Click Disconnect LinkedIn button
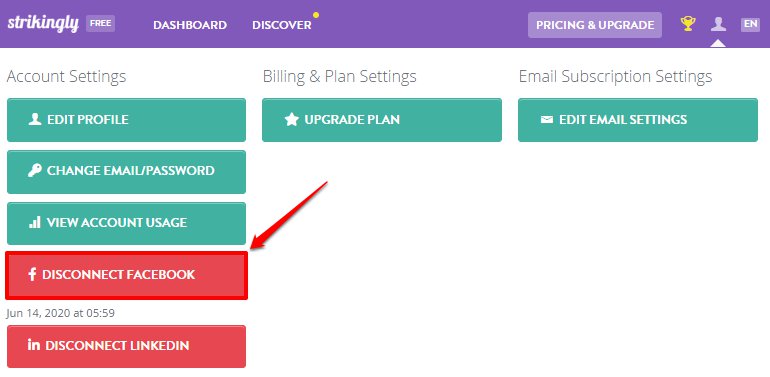The height and width of the screenshot is (377, 770). (x=126, y=346)
